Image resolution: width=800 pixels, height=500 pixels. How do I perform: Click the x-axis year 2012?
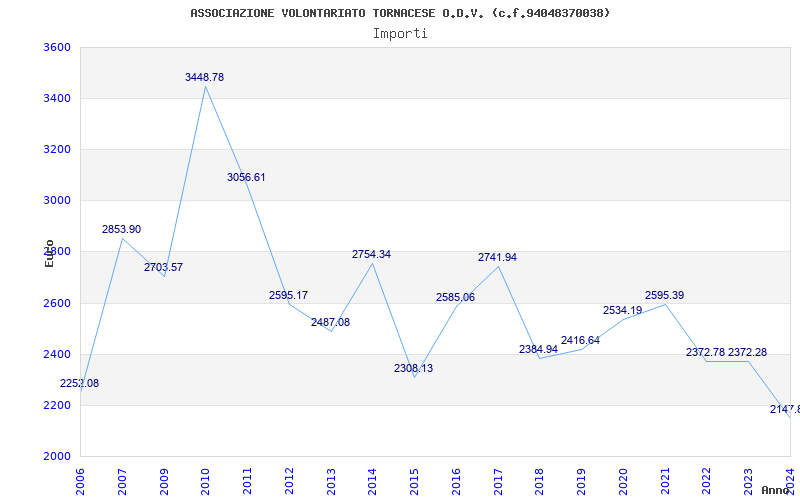point(289,481)
